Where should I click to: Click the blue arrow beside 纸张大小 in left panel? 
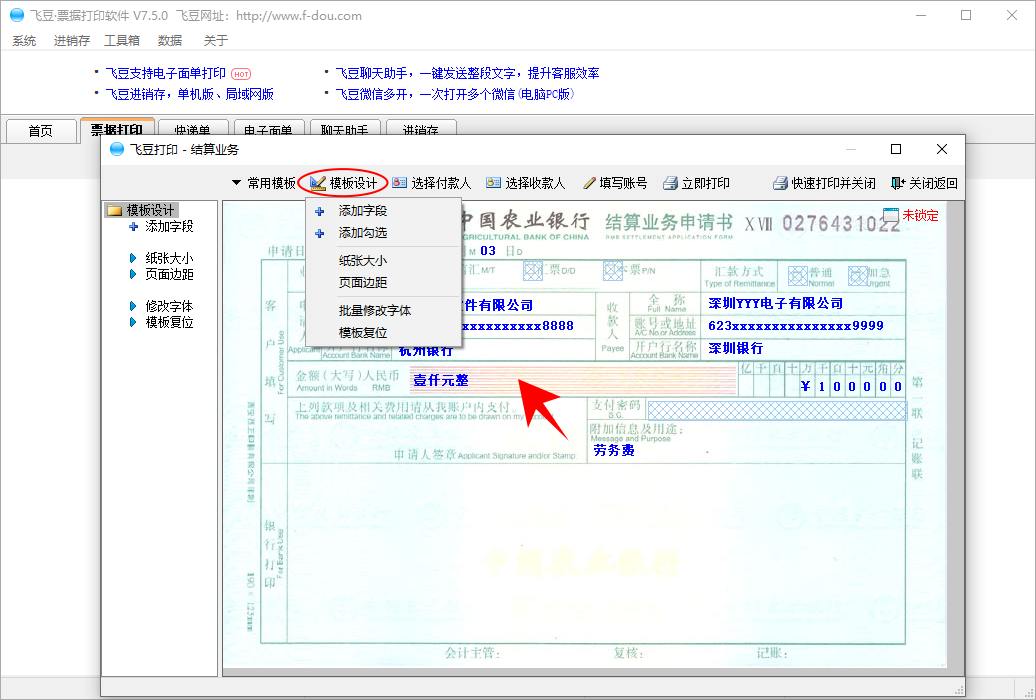click(x=133, y=258)
